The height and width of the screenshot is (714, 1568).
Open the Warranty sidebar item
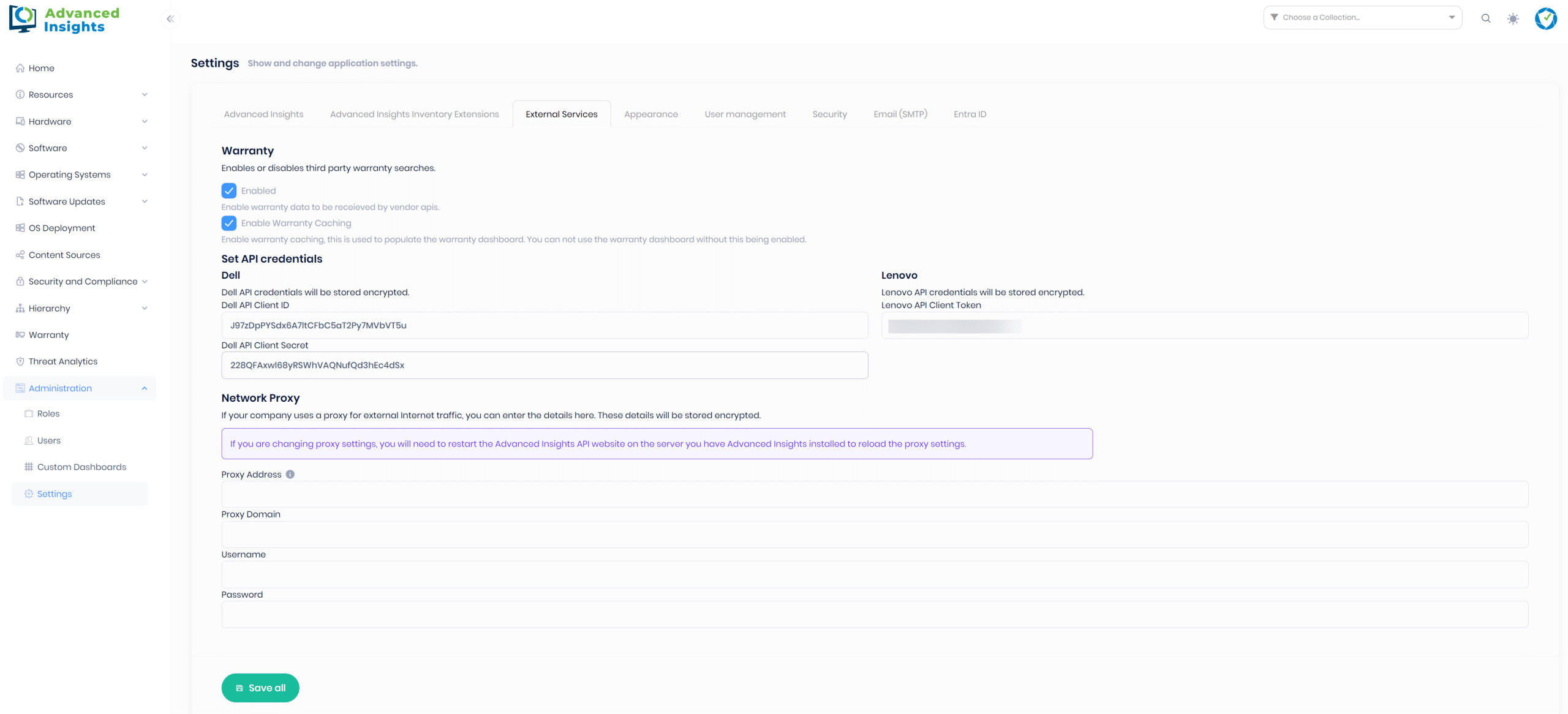pyautogui.click(x=48, y=335)
